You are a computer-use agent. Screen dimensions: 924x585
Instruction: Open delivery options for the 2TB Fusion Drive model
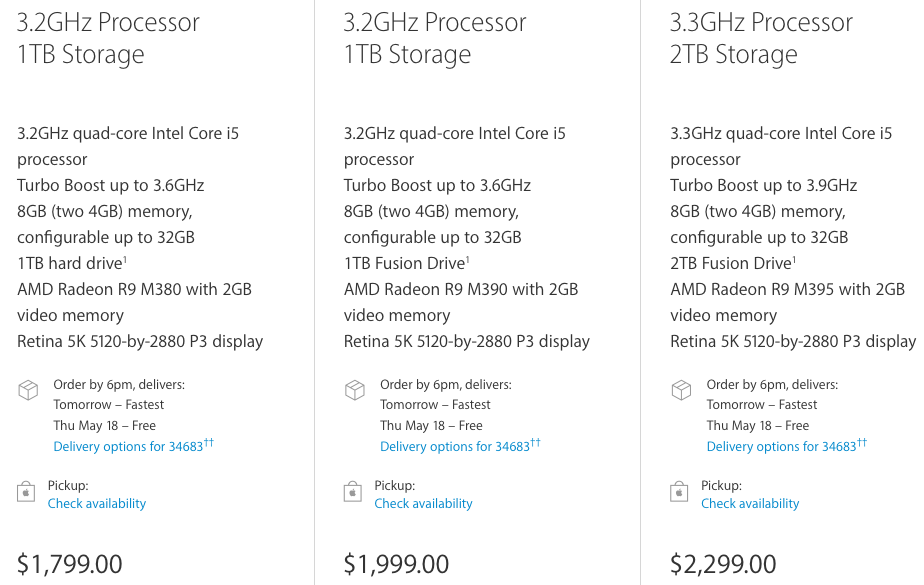(781, 447)
